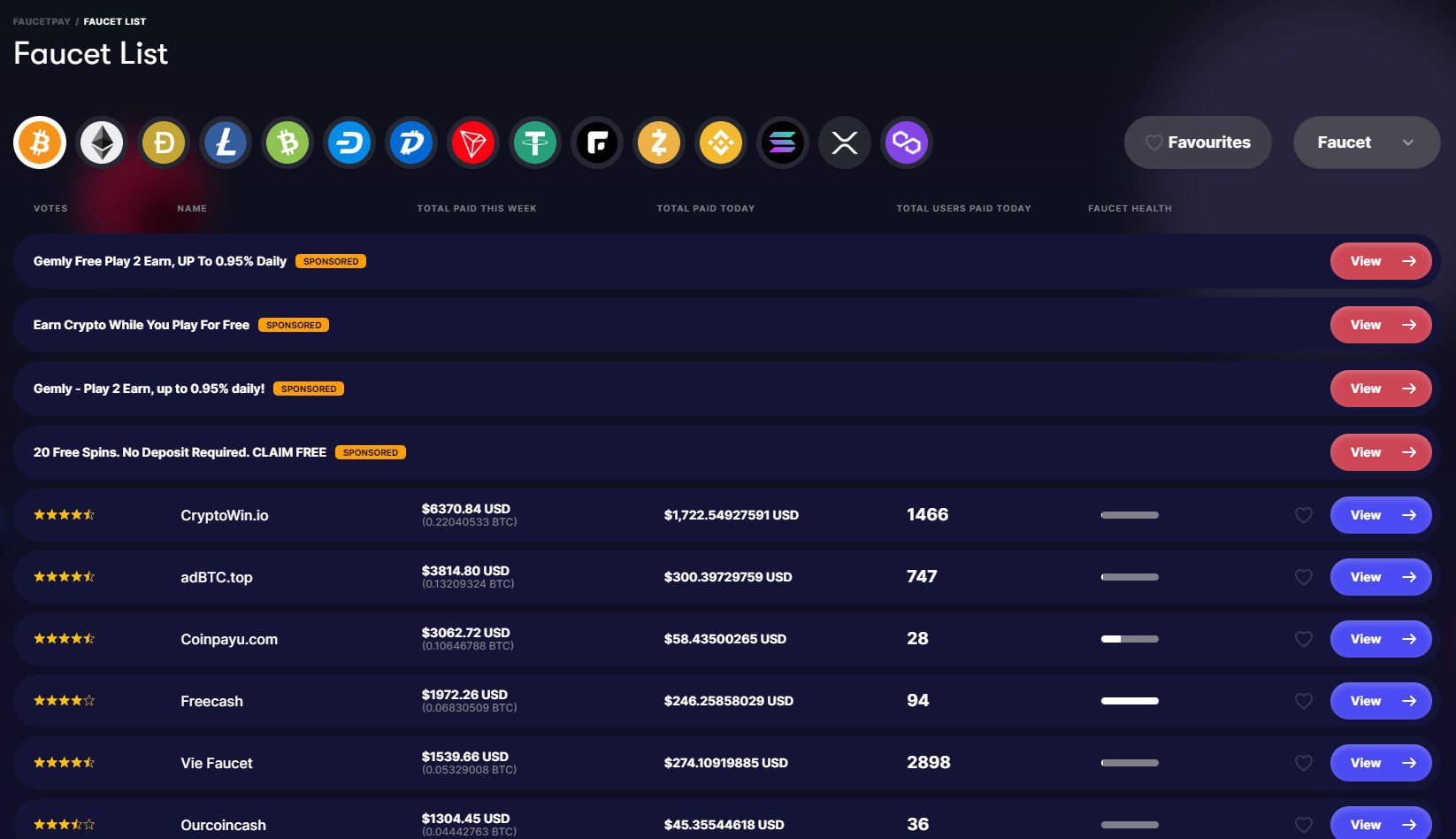Viewport: 1456px width, 839px height.
Task: View the Earn Crypto While You Play listing
Action: pyautogui.click(x=1381, y=325)
